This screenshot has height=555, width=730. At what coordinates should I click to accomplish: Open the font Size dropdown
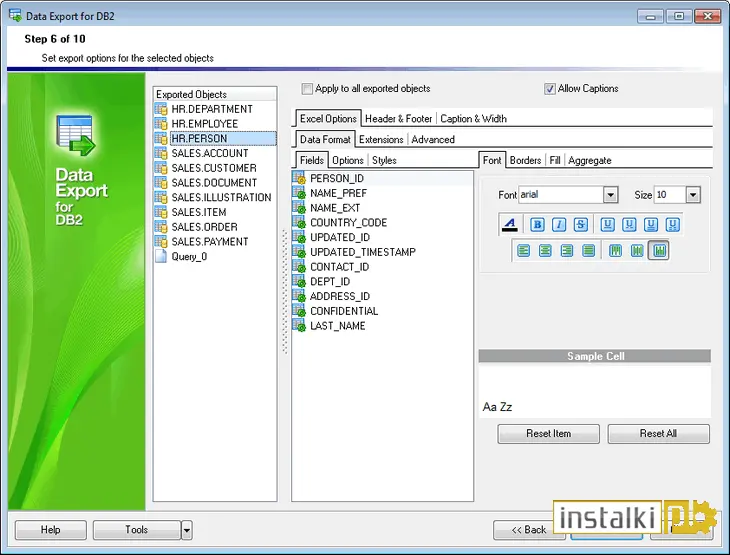[693, 195]
